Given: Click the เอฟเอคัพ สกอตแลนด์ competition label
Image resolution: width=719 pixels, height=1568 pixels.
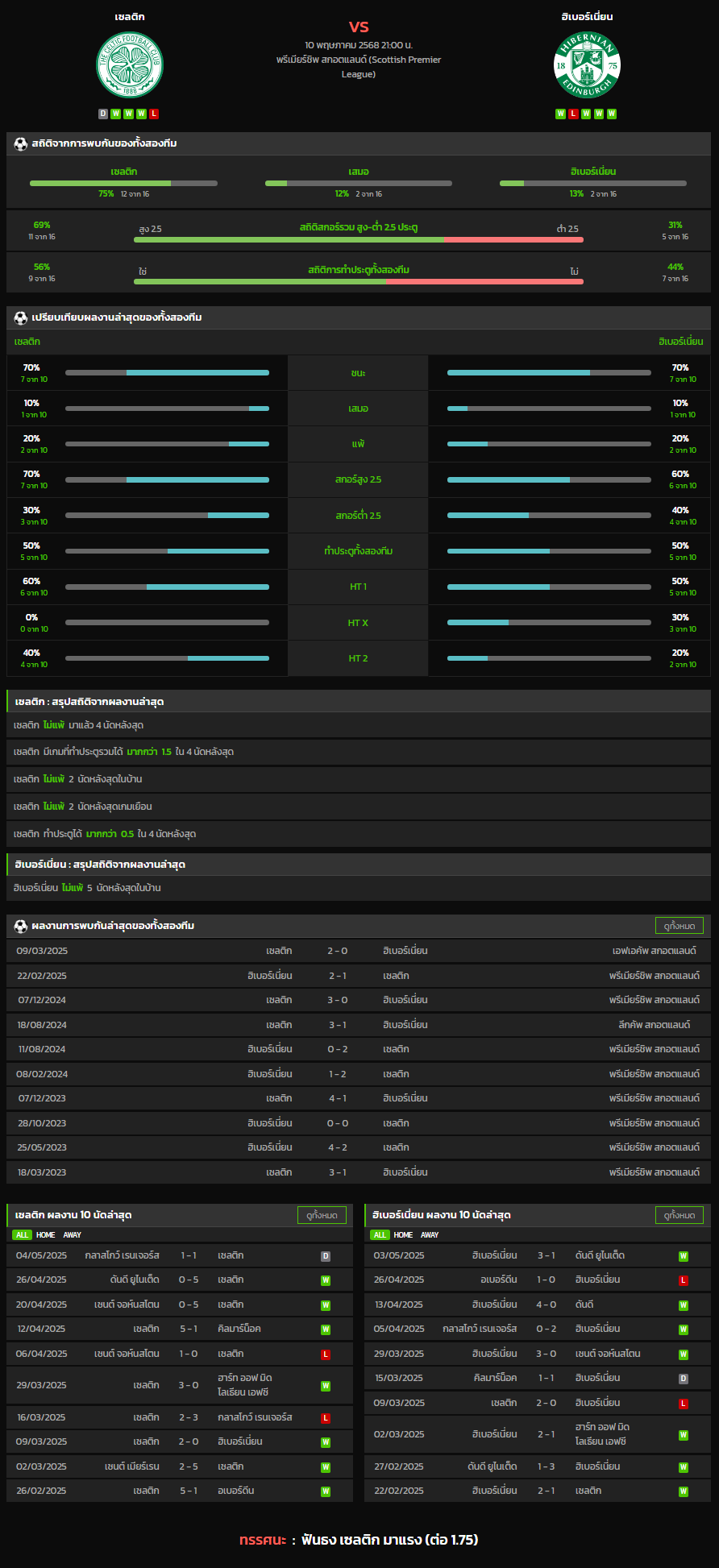Looking at the screenshot, I should 654,951.
